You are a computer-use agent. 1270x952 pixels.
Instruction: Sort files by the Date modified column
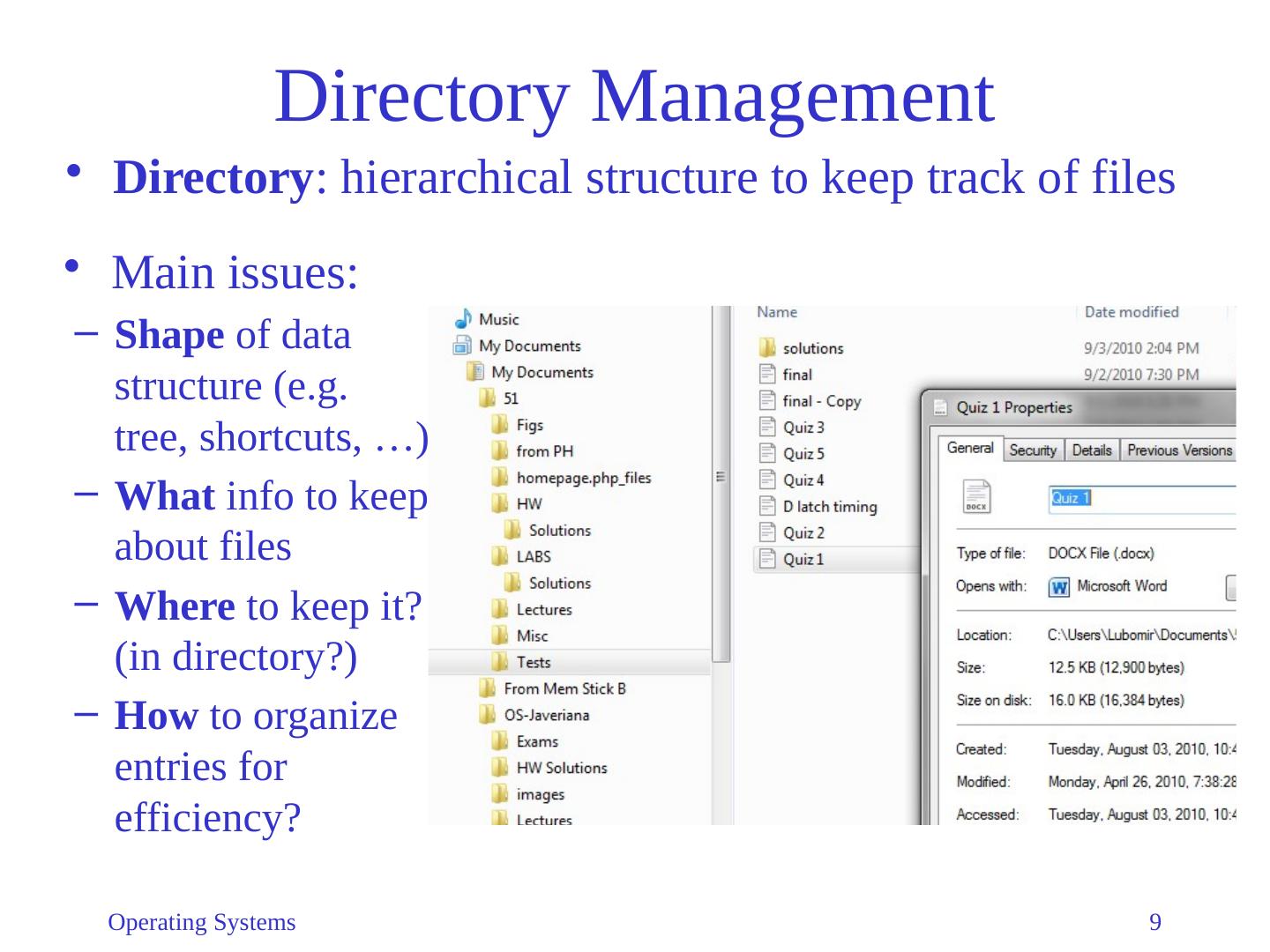(1132, 312)
